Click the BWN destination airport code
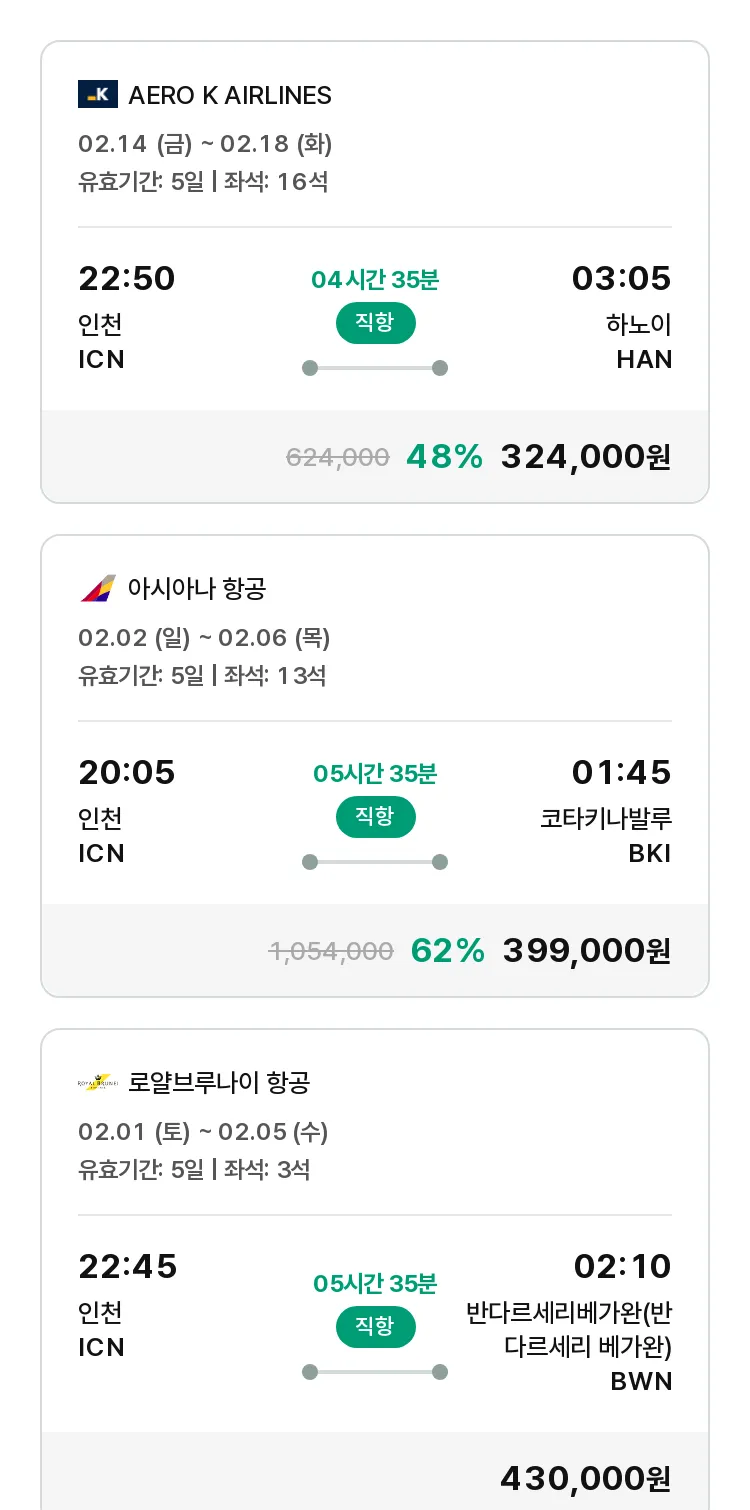750x1510 pixels. (641, 1382)
